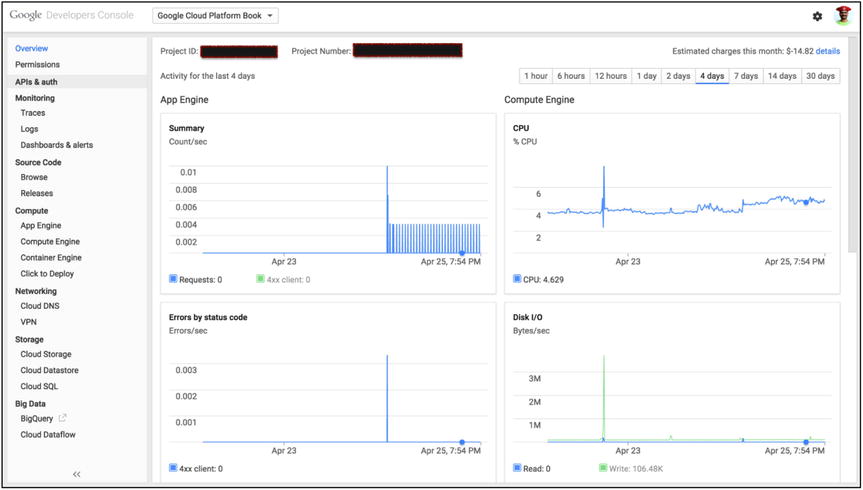Expand the Compute section

[x=31, y=211]
